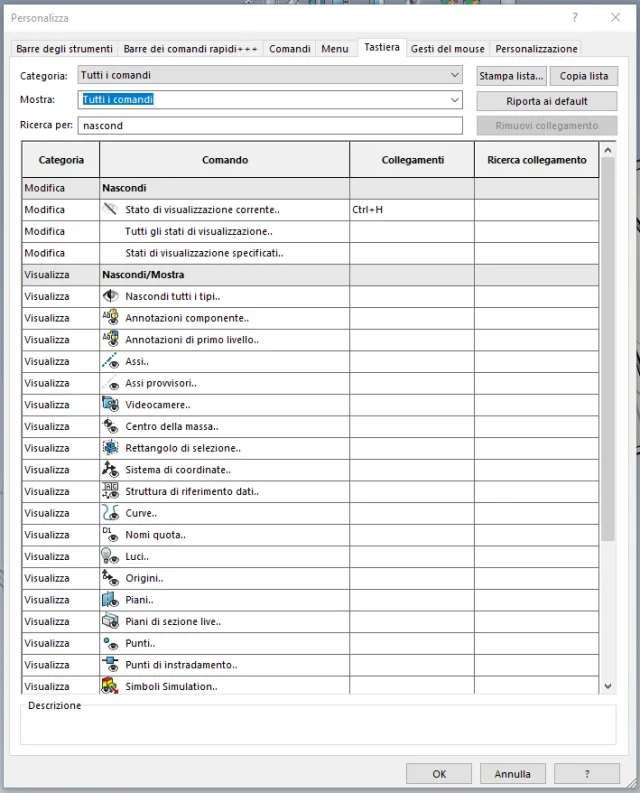Click the Punti di instradamento icon

(110, 664)
